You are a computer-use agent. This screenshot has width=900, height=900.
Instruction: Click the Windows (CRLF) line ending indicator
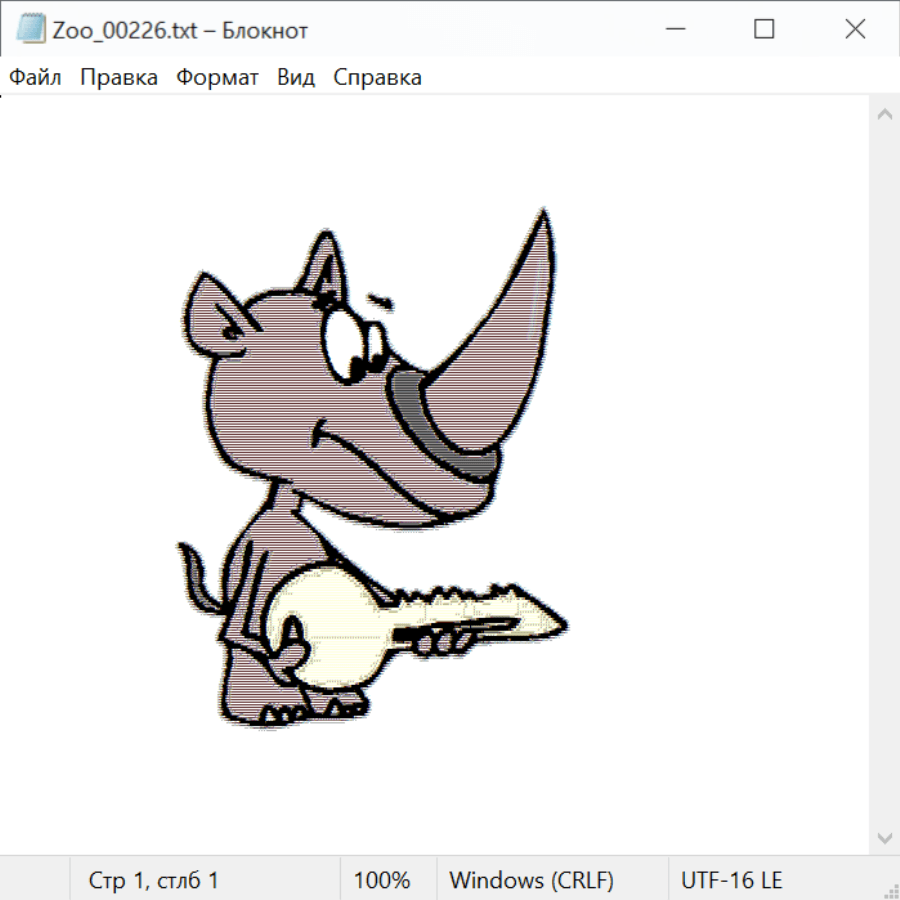[531, 880]
